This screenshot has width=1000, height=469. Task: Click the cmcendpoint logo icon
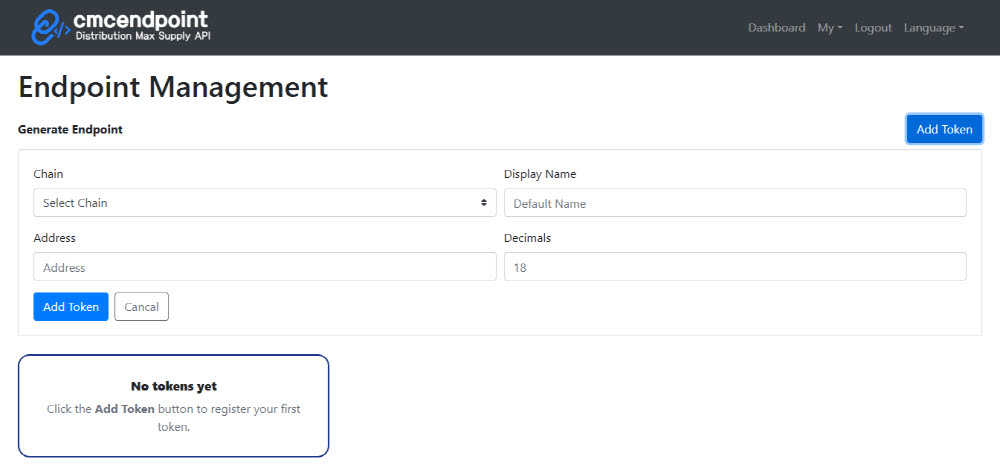(50, 28)
